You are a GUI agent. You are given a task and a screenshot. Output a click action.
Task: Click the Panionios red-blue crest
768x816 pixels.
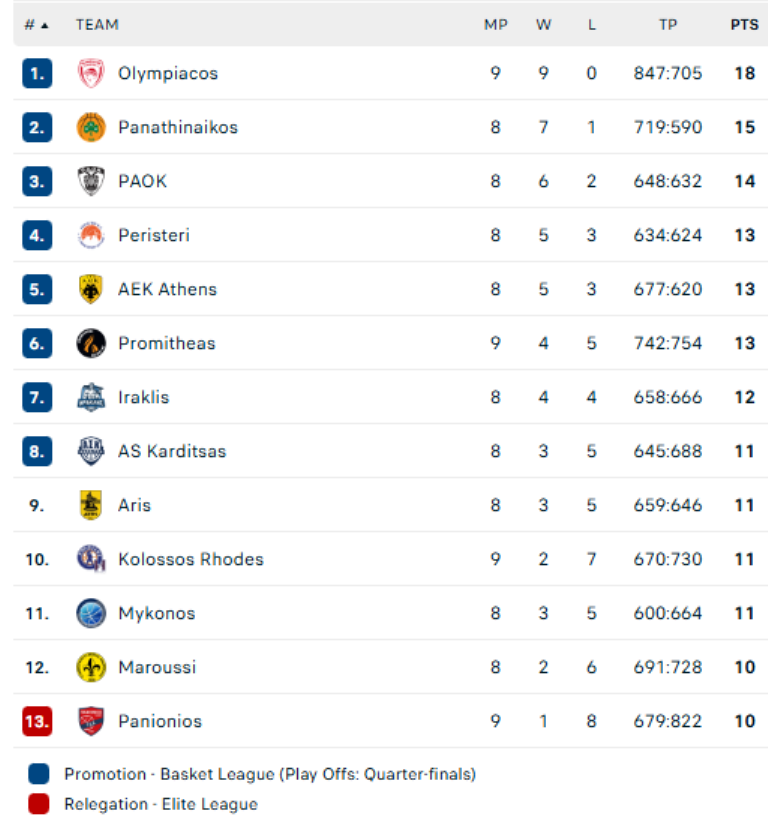coord(91,721)
